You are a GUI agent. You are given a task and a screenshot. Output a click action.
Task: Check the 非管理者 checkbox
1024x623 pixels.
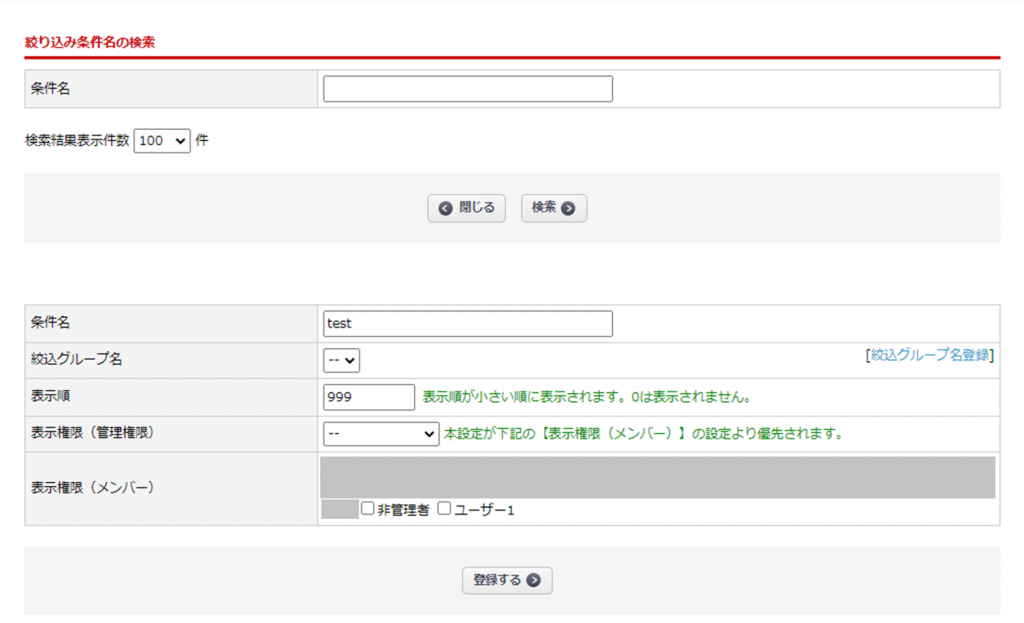(368, 508)
